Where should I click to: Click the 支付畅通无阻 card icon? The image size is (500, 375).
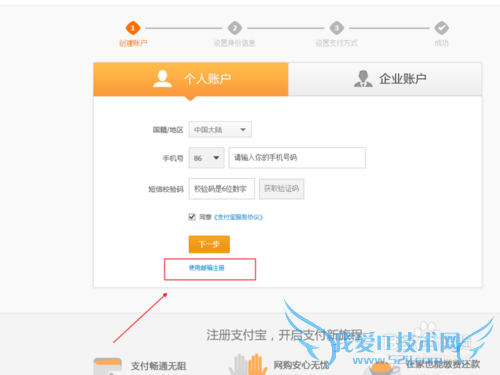click(108, 366)
